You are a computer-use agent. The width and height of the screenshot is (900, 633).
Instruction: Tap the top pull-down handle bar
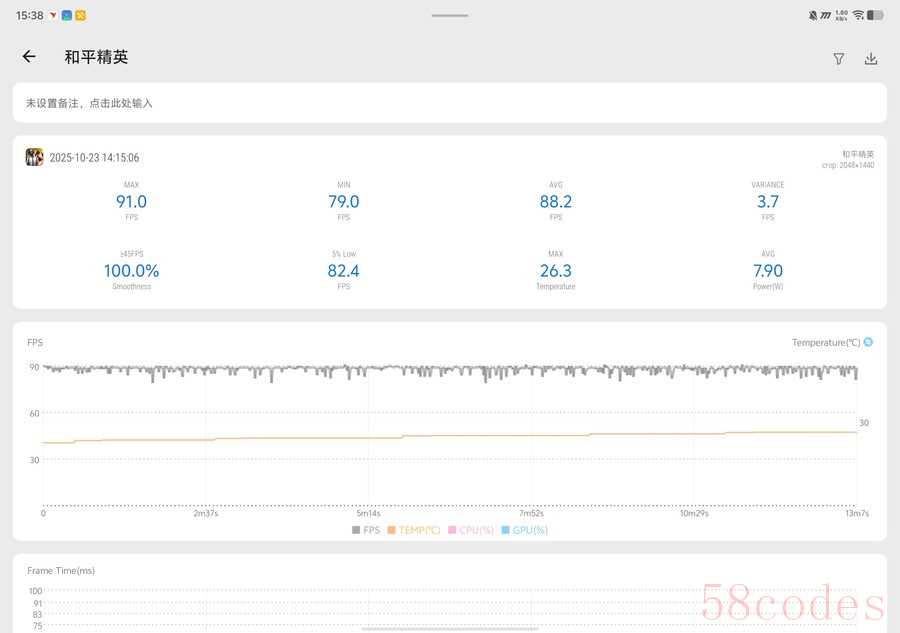[450, 15]
